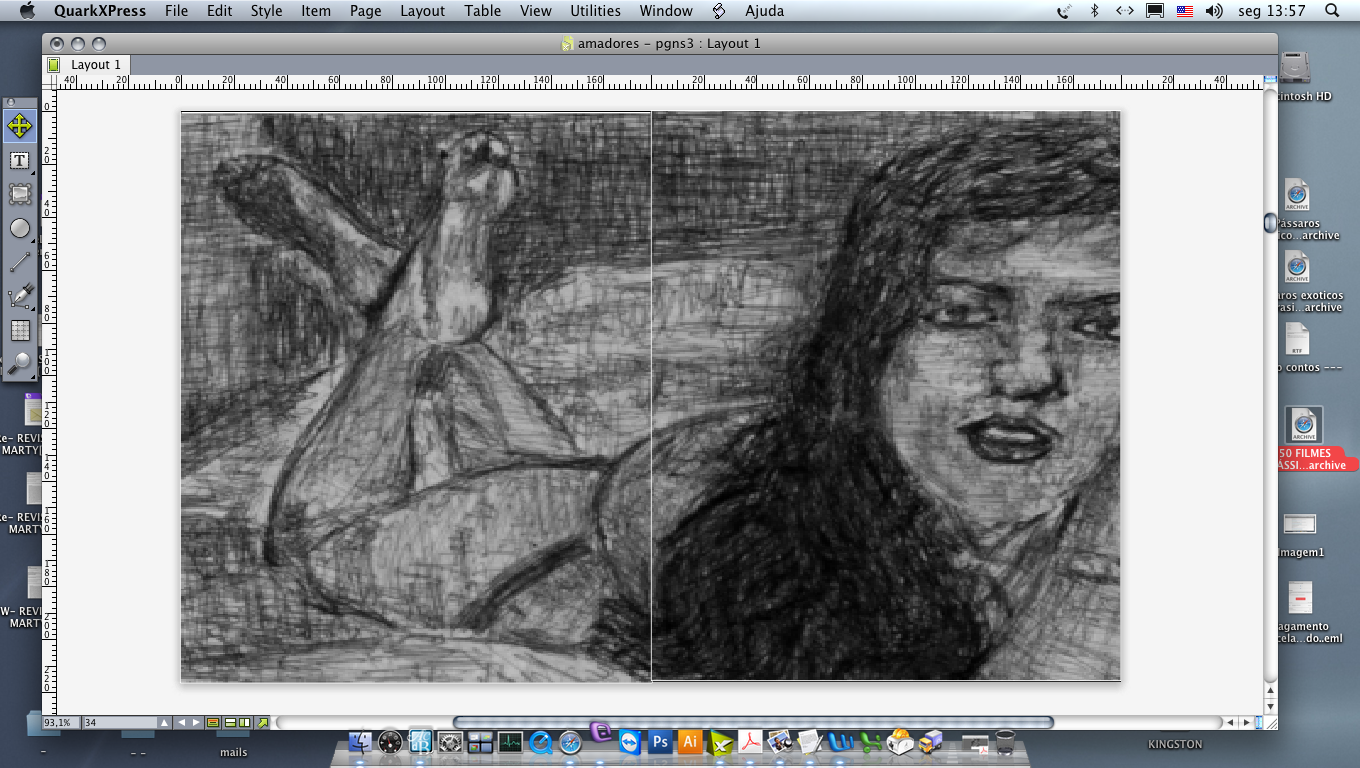Viewport: 1360px width, 768px height.
Task: Select the Text Content tool
Action: click(x=20, y=160)
